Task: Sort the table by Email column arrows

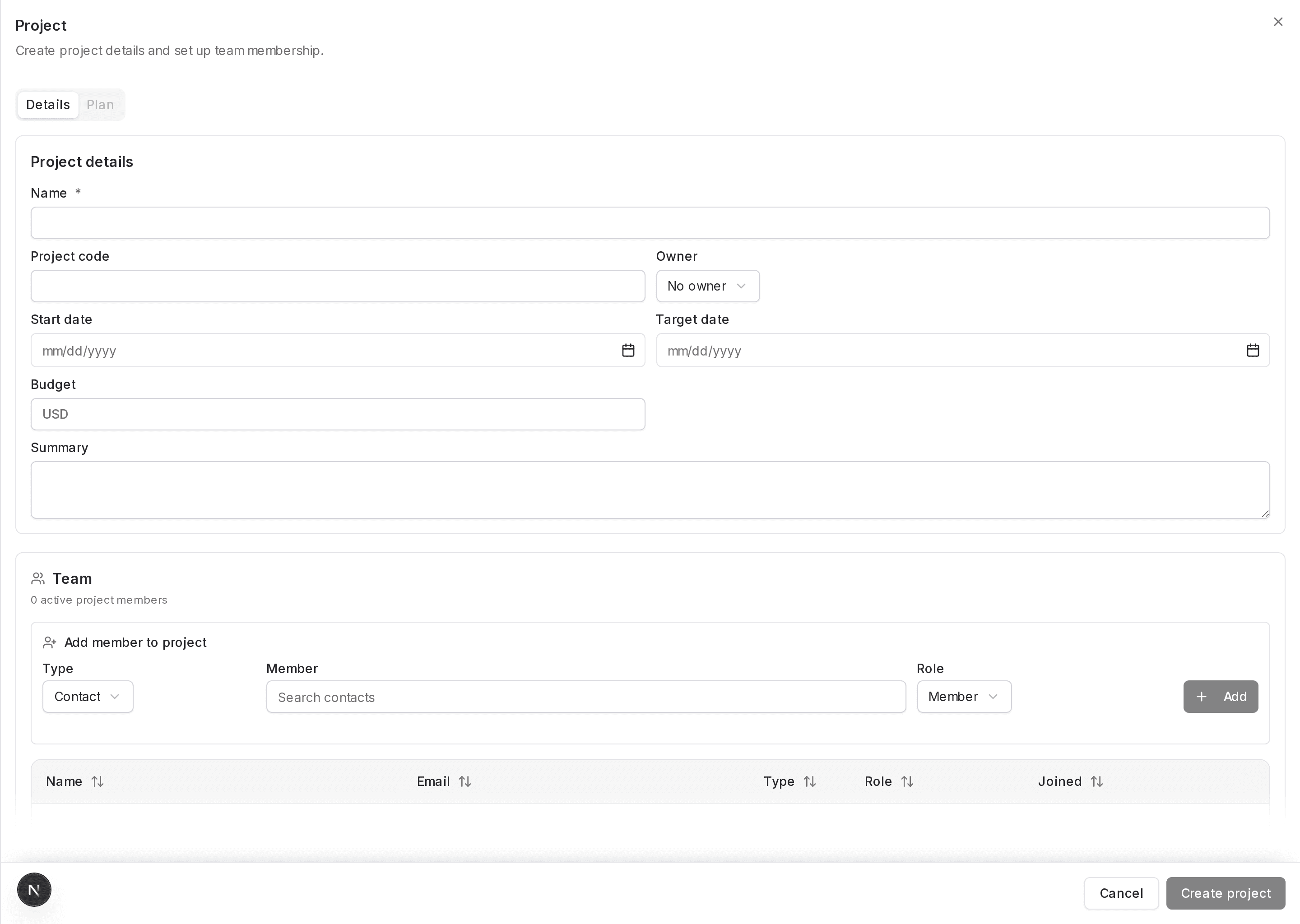Action: click(x=464, y=782)
